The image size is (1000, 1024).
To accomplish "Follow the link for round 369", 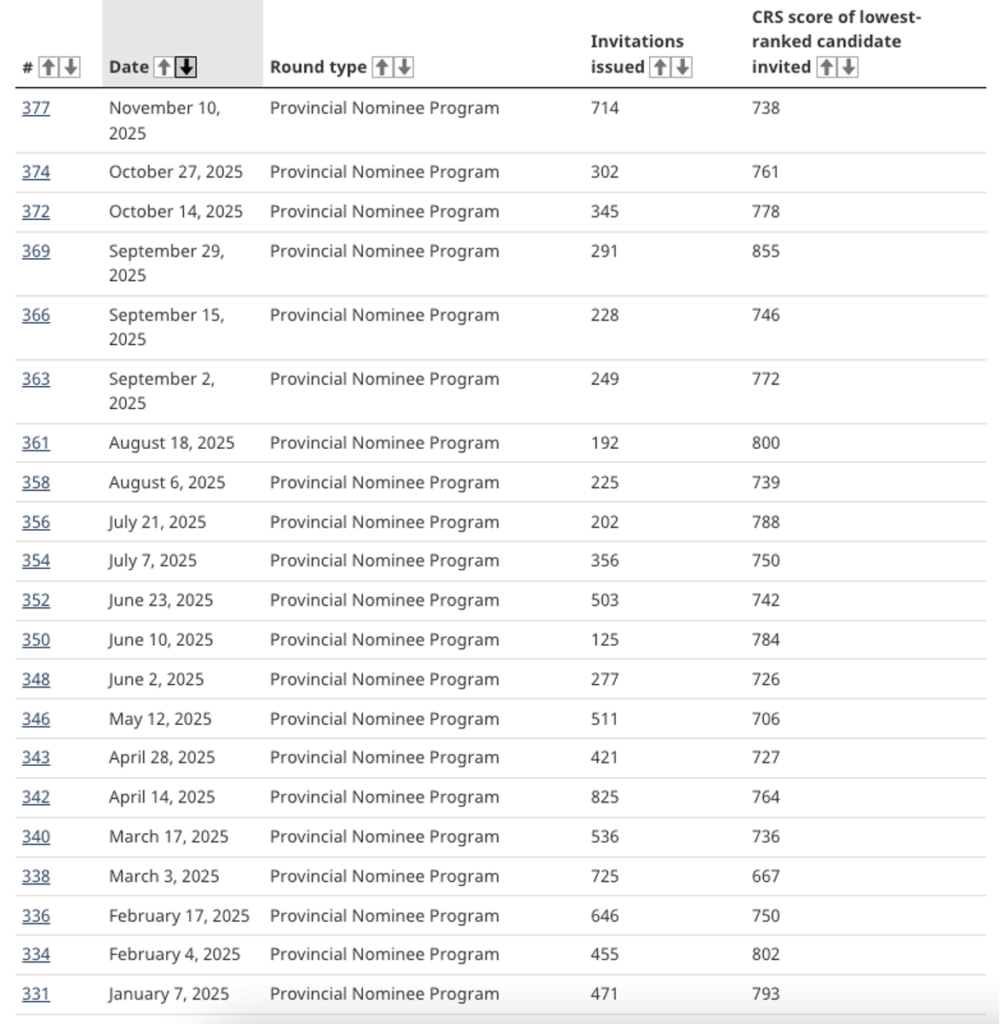I will (x=36, y=251).
